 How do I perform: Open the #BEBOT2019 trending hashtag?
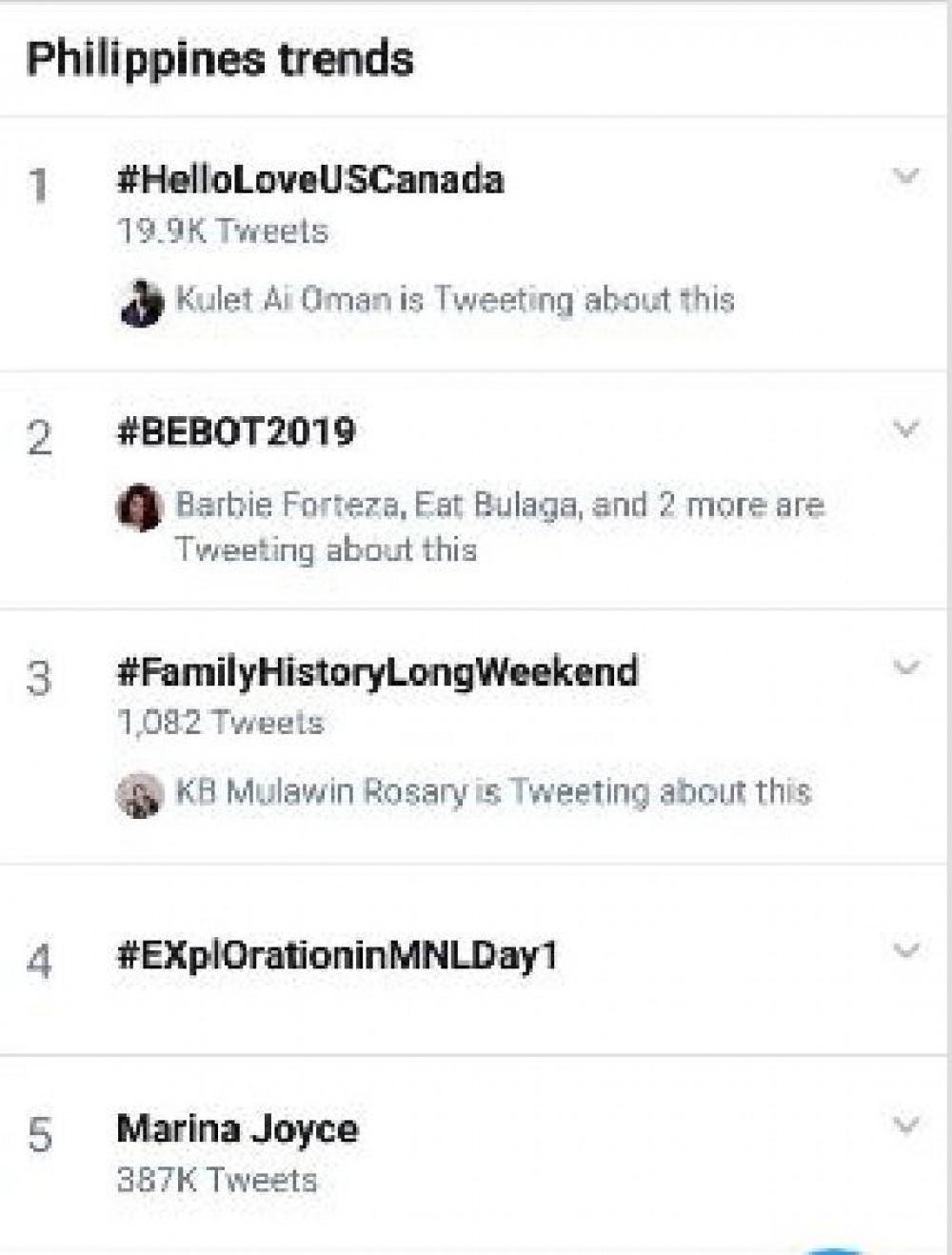pos(236,432)
